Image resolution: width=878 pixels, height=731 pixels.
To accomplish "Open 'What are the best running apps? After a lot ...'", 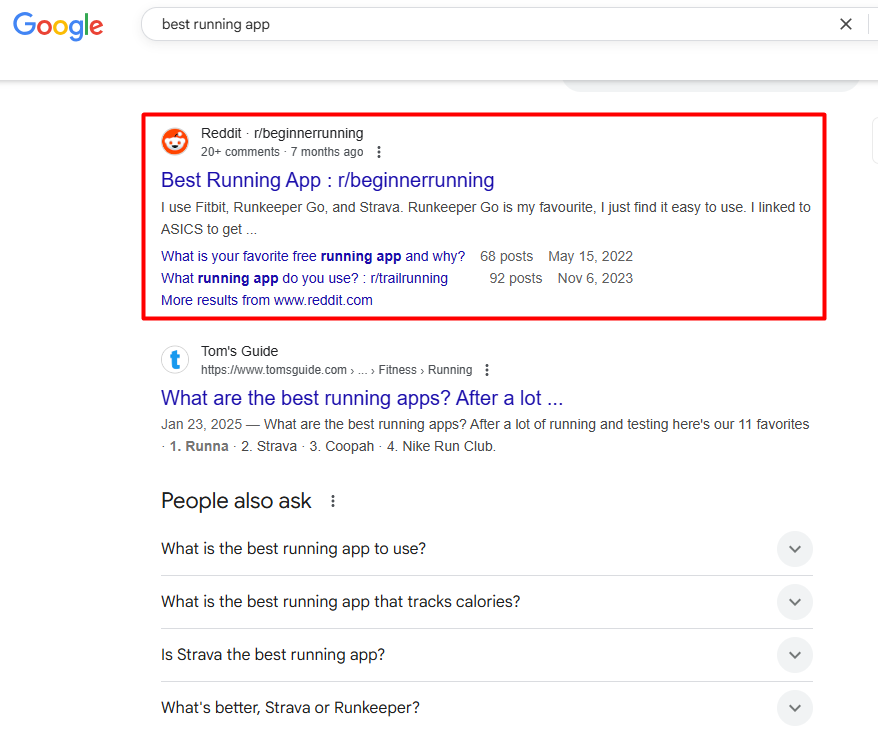I will [362, 398].
